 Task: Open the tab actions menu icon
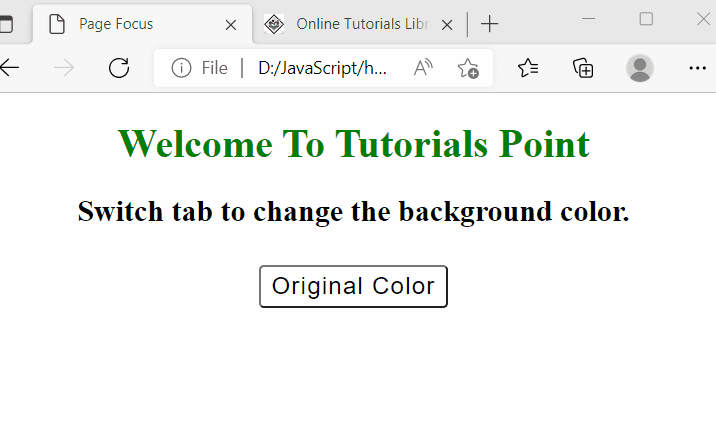pyautogui.click(x=6, y=24)
